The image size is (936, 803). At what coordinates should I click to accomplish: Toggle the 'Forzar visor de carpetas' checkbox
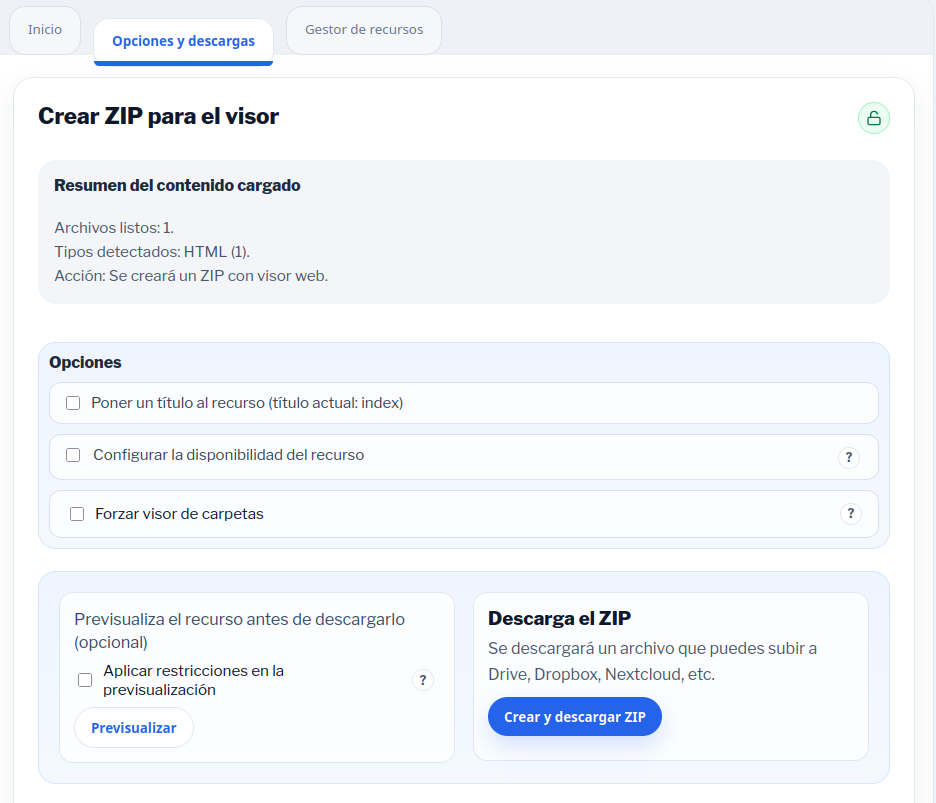pos(77,514)
